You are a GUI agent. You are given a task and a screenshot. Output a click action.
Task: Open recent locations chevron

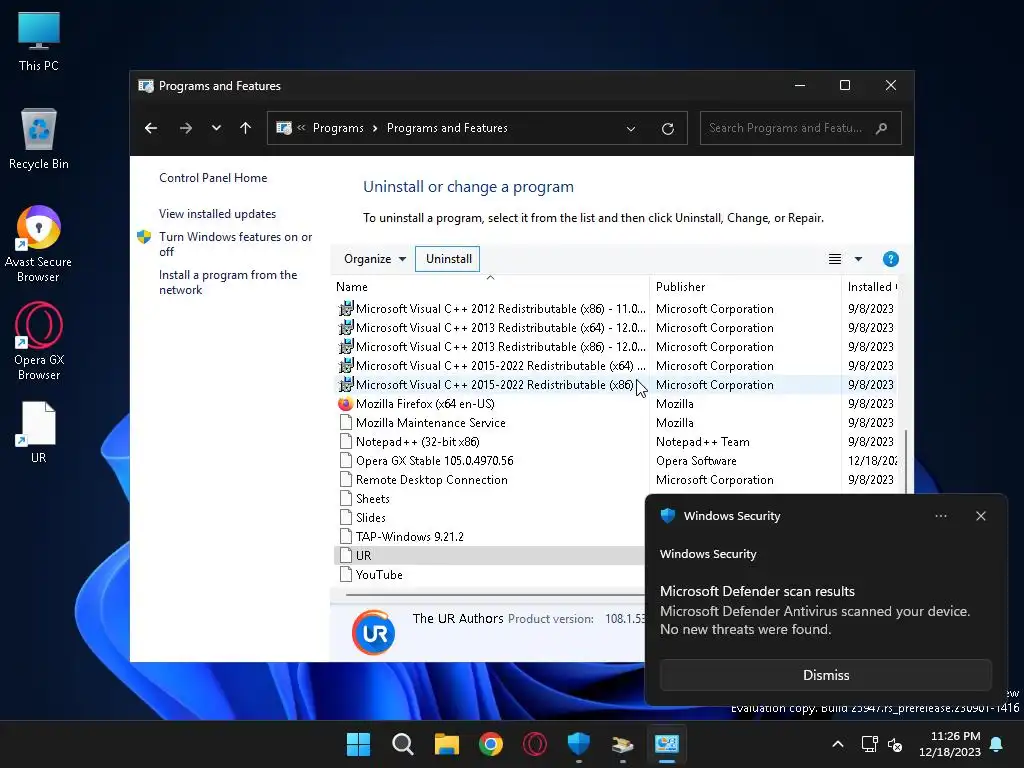click(216, 128)
